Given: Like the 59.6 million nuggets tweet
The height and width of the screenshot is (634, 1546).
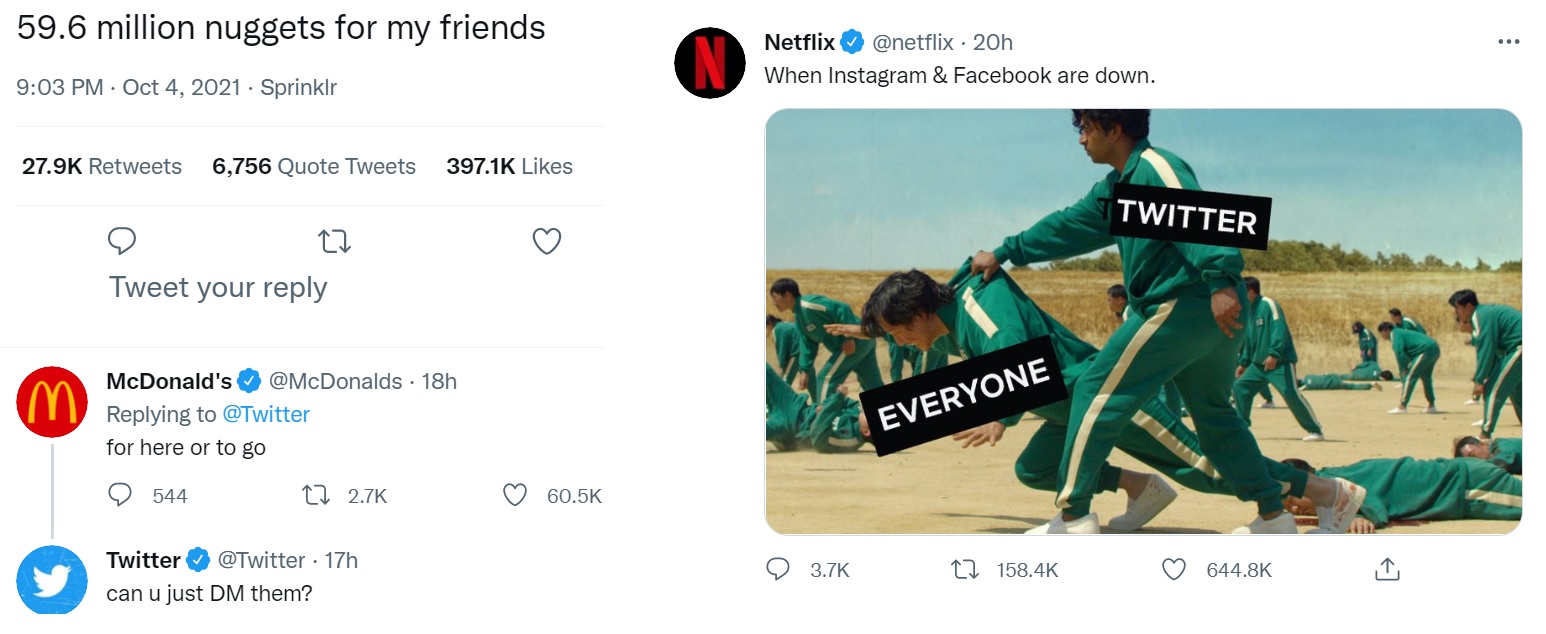Looking at the screenshot, I should coord(546,241).
